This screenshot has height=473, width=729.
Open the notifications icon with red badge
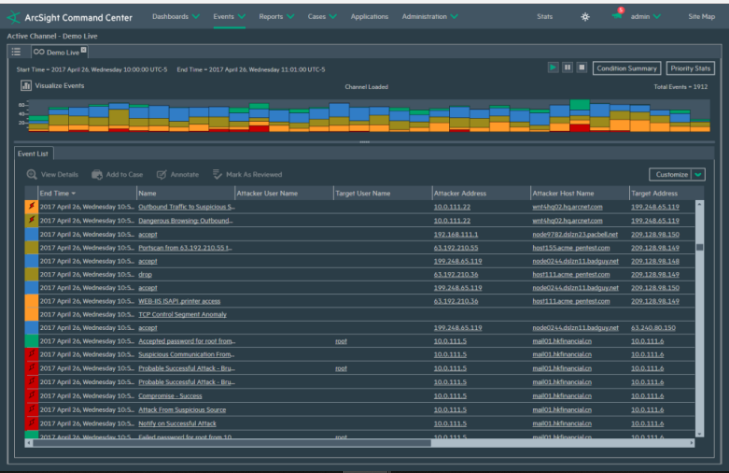(617, 14)
